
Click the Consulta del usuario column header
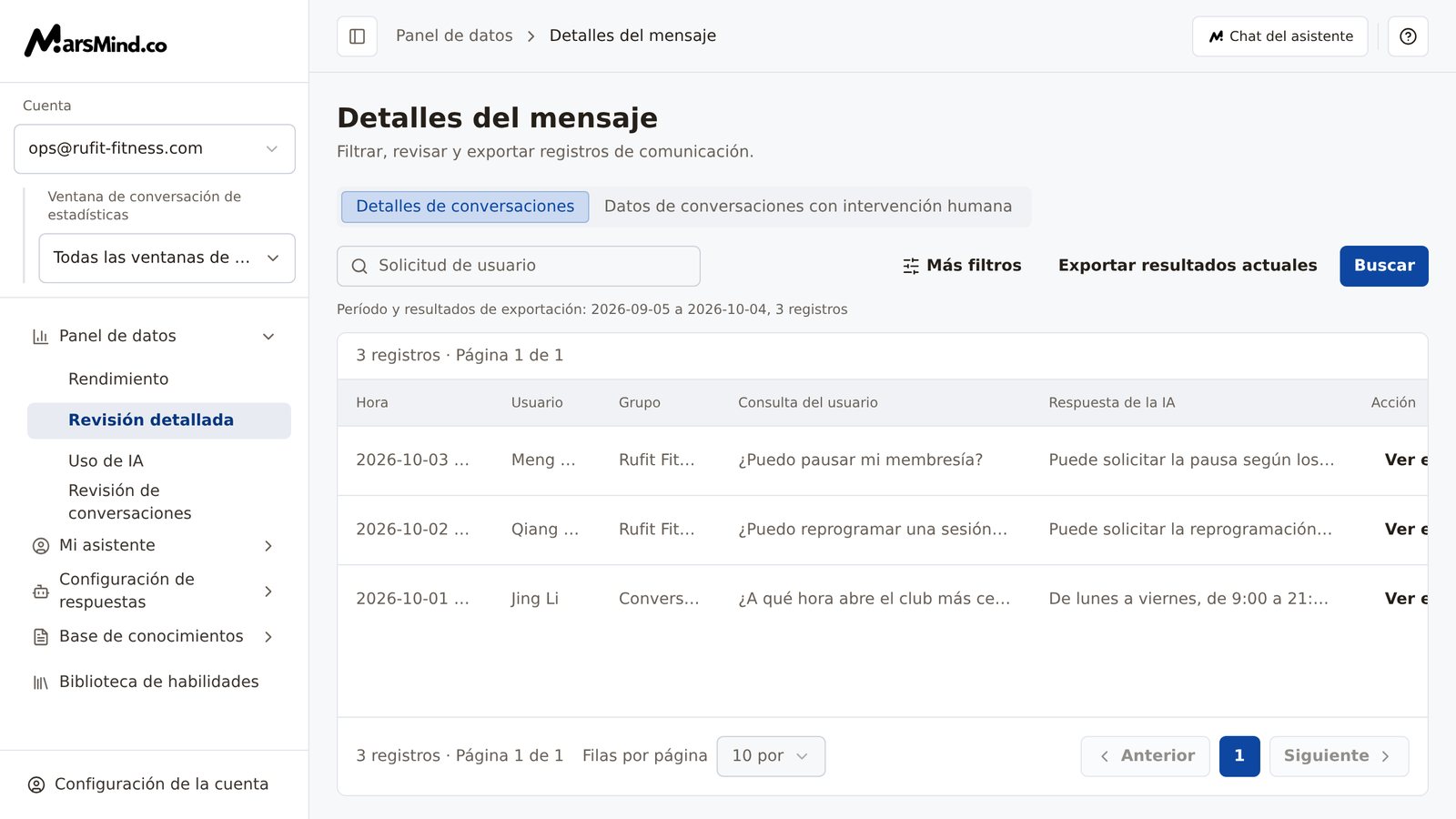[808, 402]
